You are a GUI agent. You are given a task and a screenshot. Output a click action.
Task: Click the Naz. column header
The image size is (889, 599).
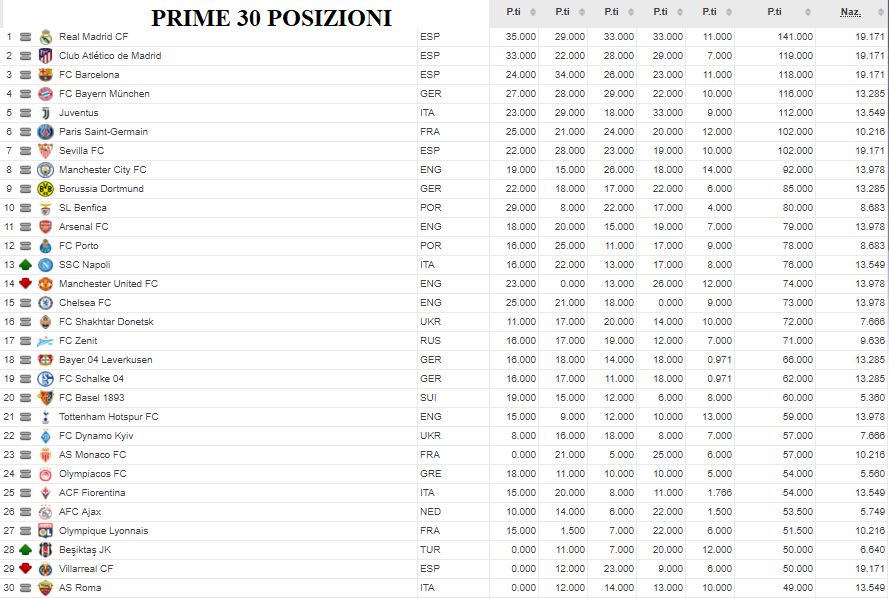pyautogui.click(x=850, y=12)
